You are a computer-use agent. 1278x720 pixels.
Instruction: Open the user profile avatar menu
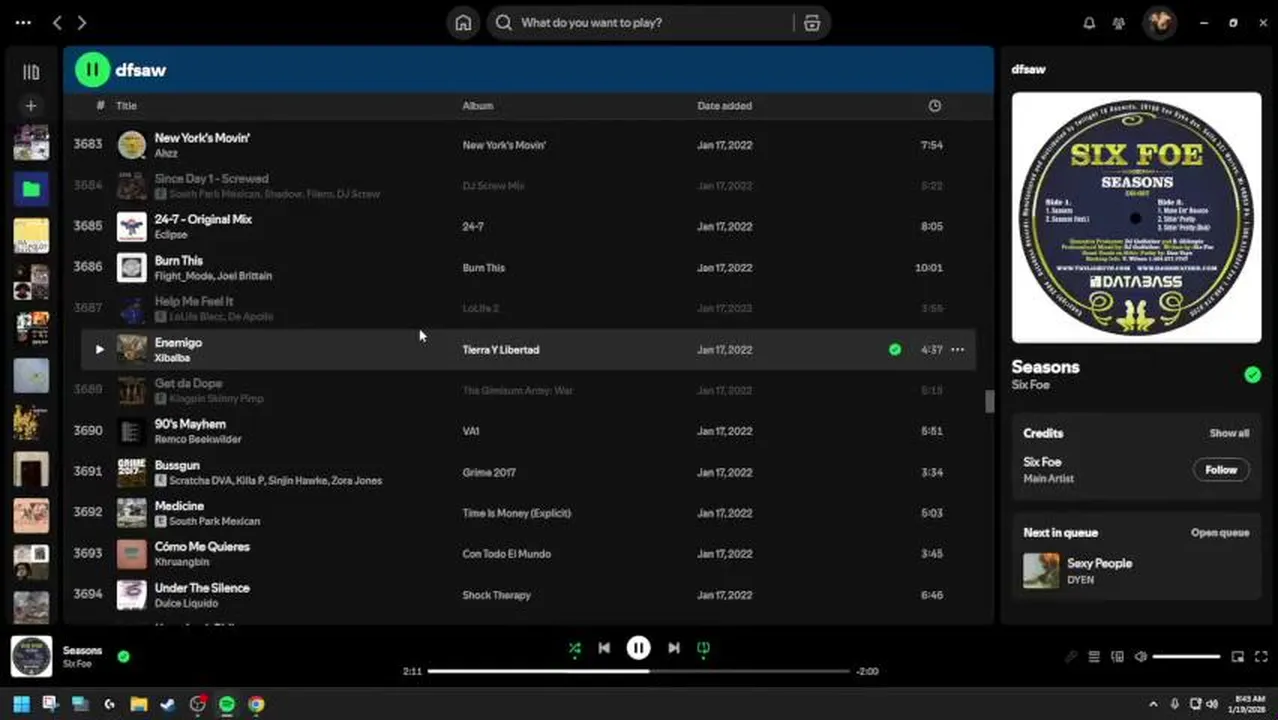[x=1160, y=22]
